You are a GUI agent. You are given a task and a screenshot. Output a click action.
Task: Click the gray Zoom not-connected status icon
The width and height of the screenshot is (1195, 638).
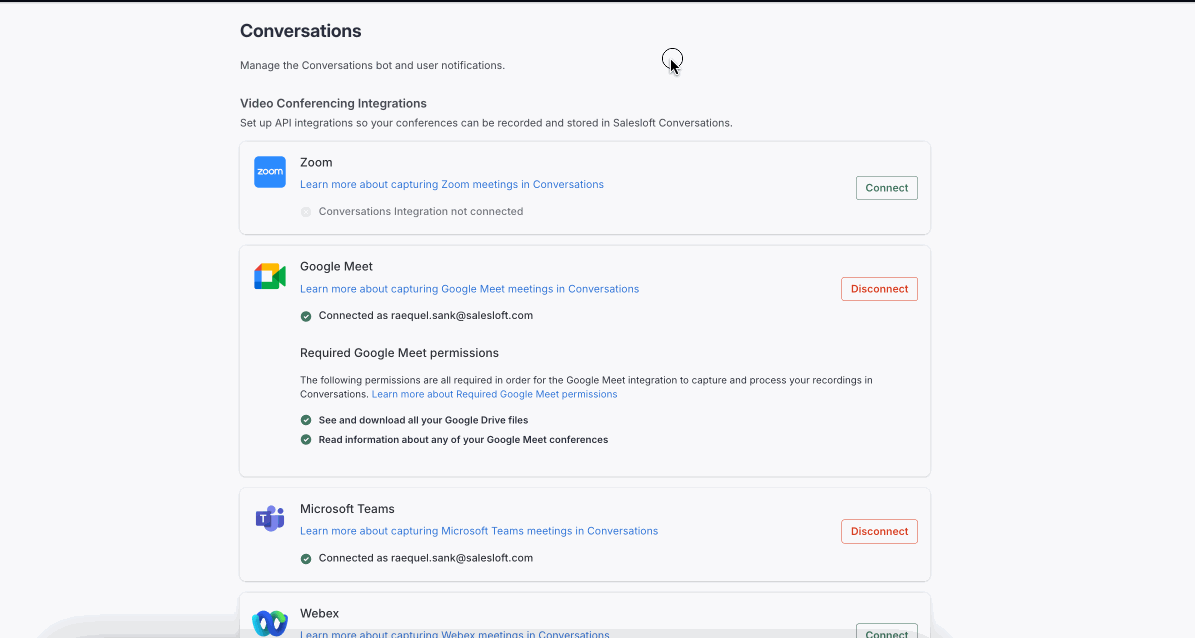[306, 212]
